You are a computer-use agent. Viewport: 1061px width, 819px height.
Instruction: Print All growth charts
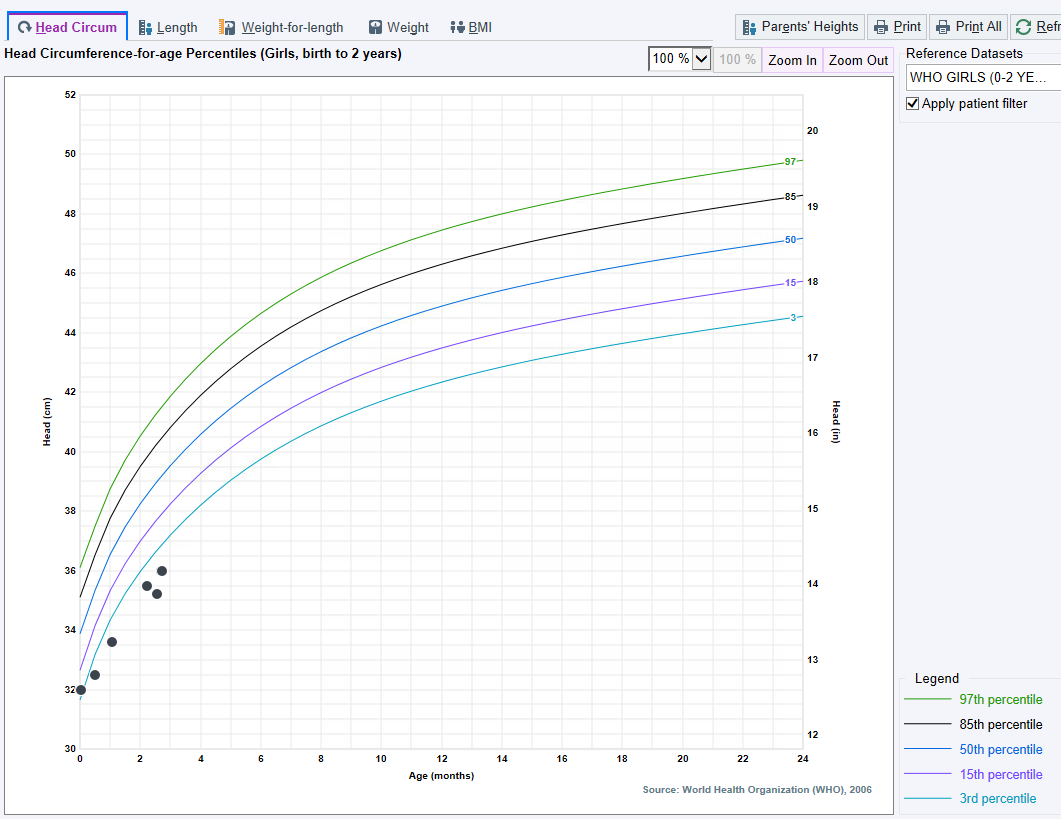click(968, 27)
